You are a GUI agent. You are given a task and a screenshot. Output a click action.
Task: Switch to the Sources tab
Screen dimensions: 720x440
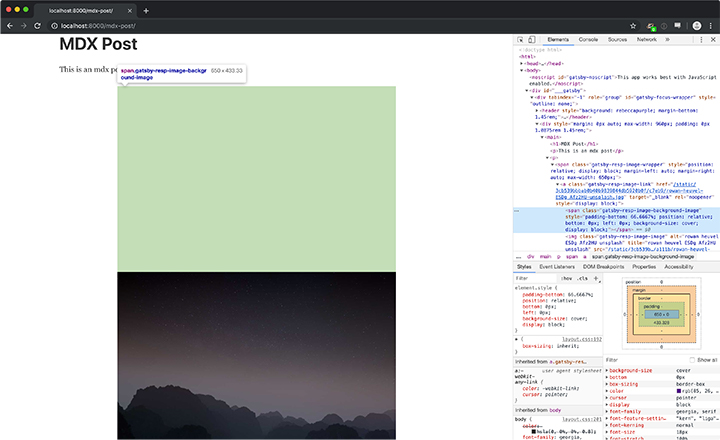click(x=617, y=40)
